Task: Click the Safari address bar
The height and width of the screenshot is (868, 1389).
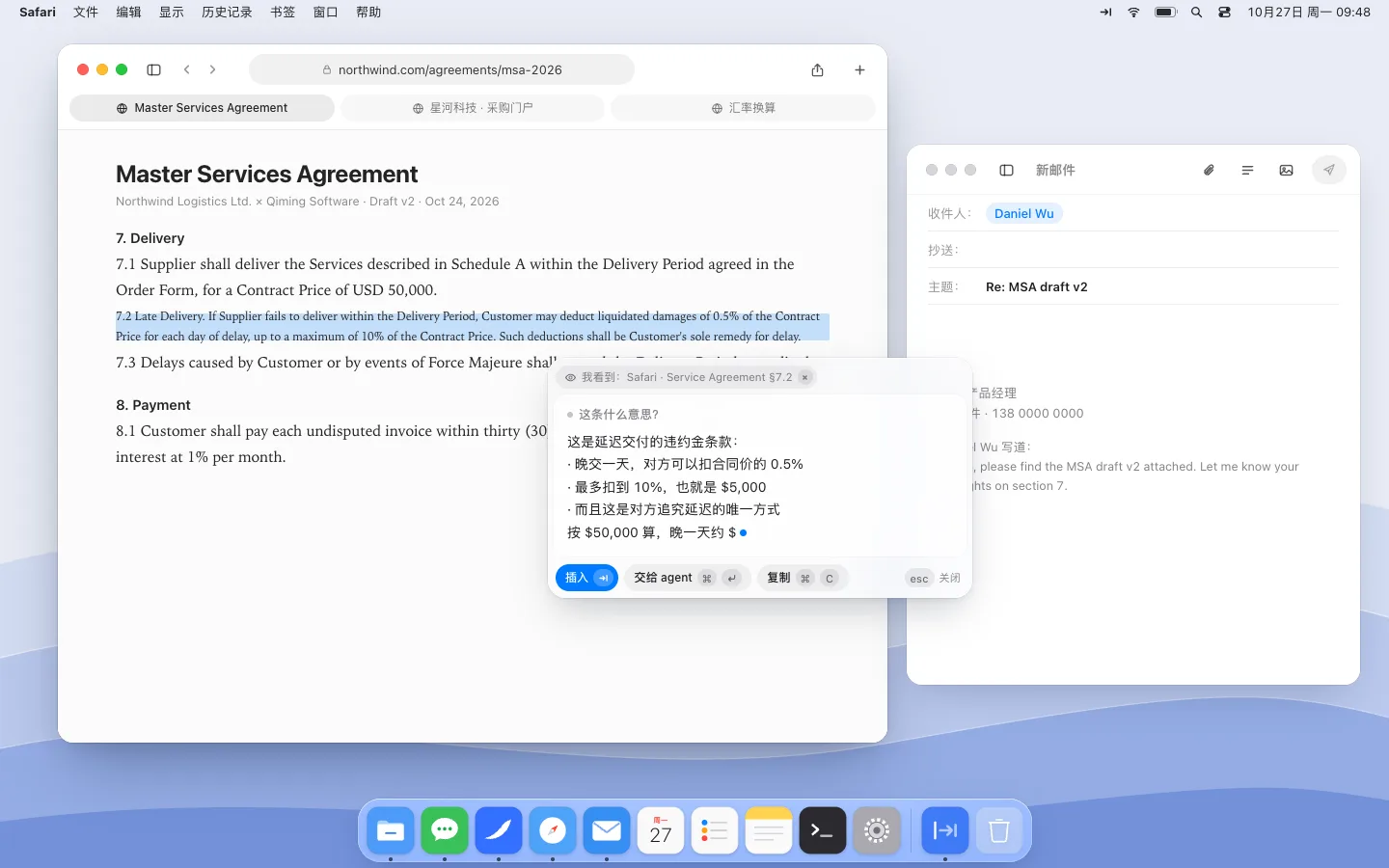Action: pyautogui.click(x=442, y=69)
